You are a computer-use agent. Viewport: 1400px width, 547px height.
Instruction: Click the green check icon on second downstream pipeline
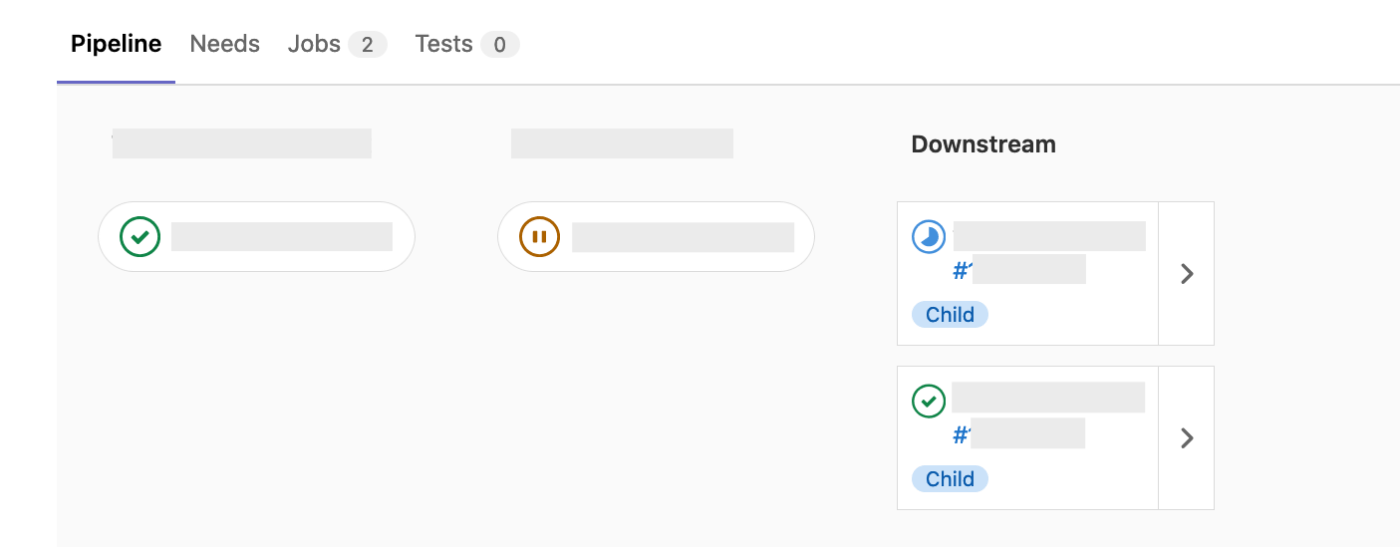(929, 402)
